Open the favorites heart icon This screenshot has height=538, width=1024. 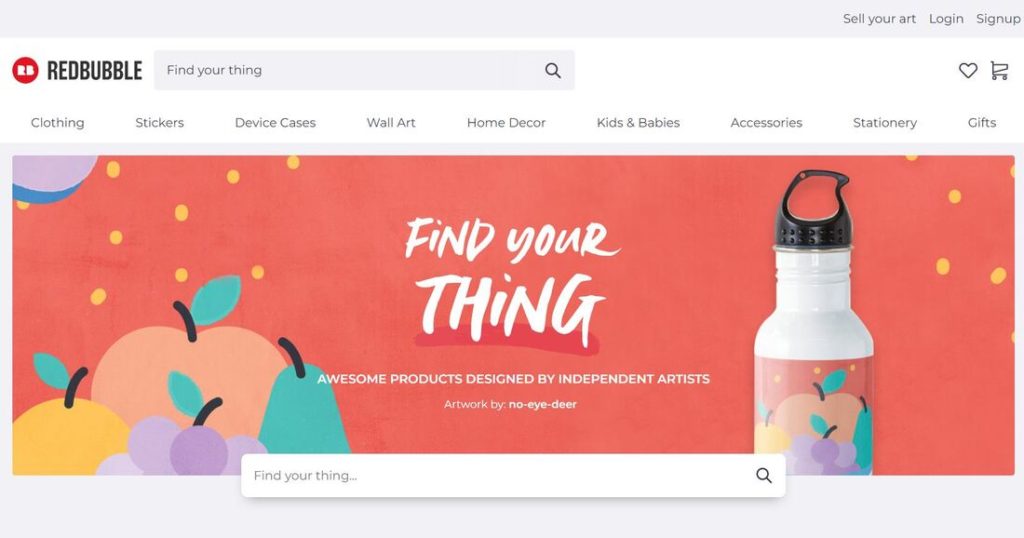point(968,71)
